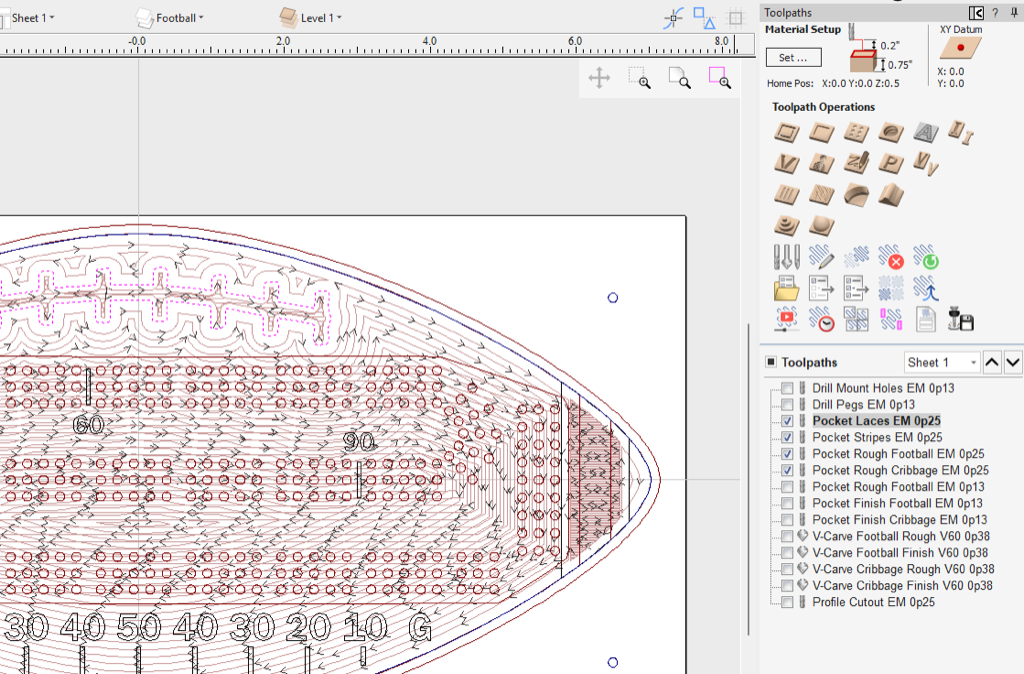Viewport: 1024px width, 674px height.
Task: Select V-Carve Cribbage Finish V60 0p38 toolpath
Action: (902, 586)
